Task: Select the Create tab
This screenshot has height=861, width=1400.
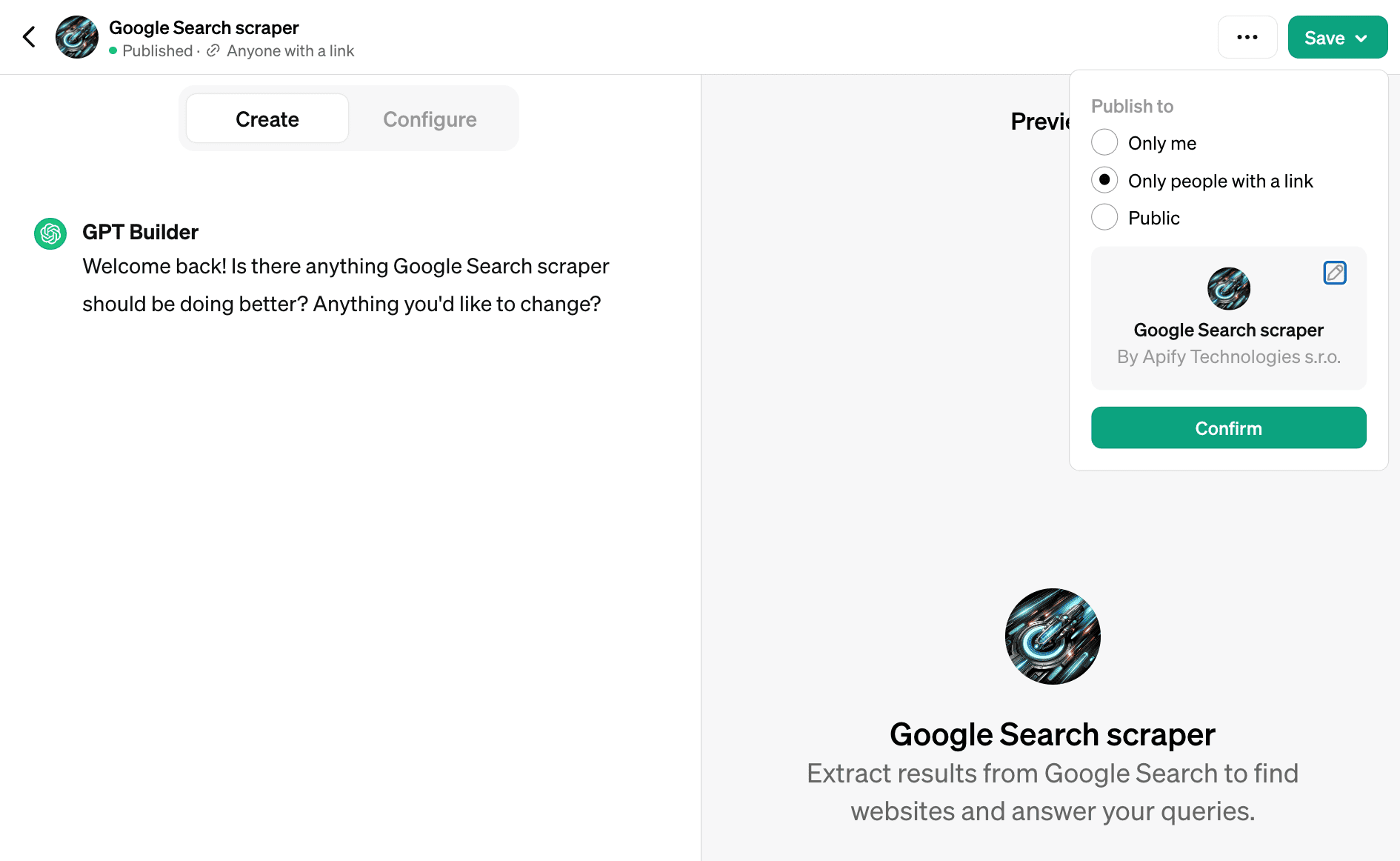Action: (x=267, y=119)
